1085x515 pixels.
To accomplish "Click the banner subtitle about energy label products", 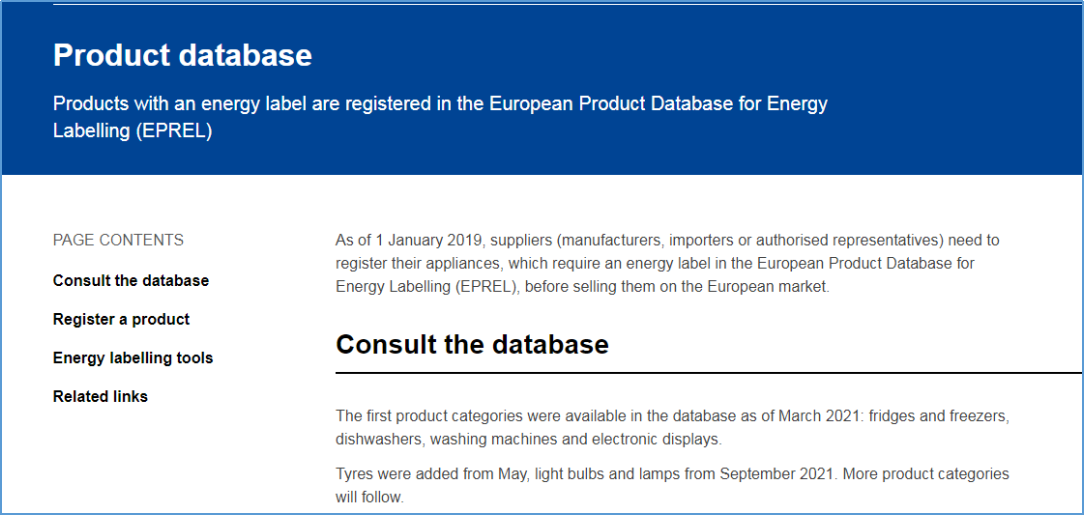I will [440, 104].
